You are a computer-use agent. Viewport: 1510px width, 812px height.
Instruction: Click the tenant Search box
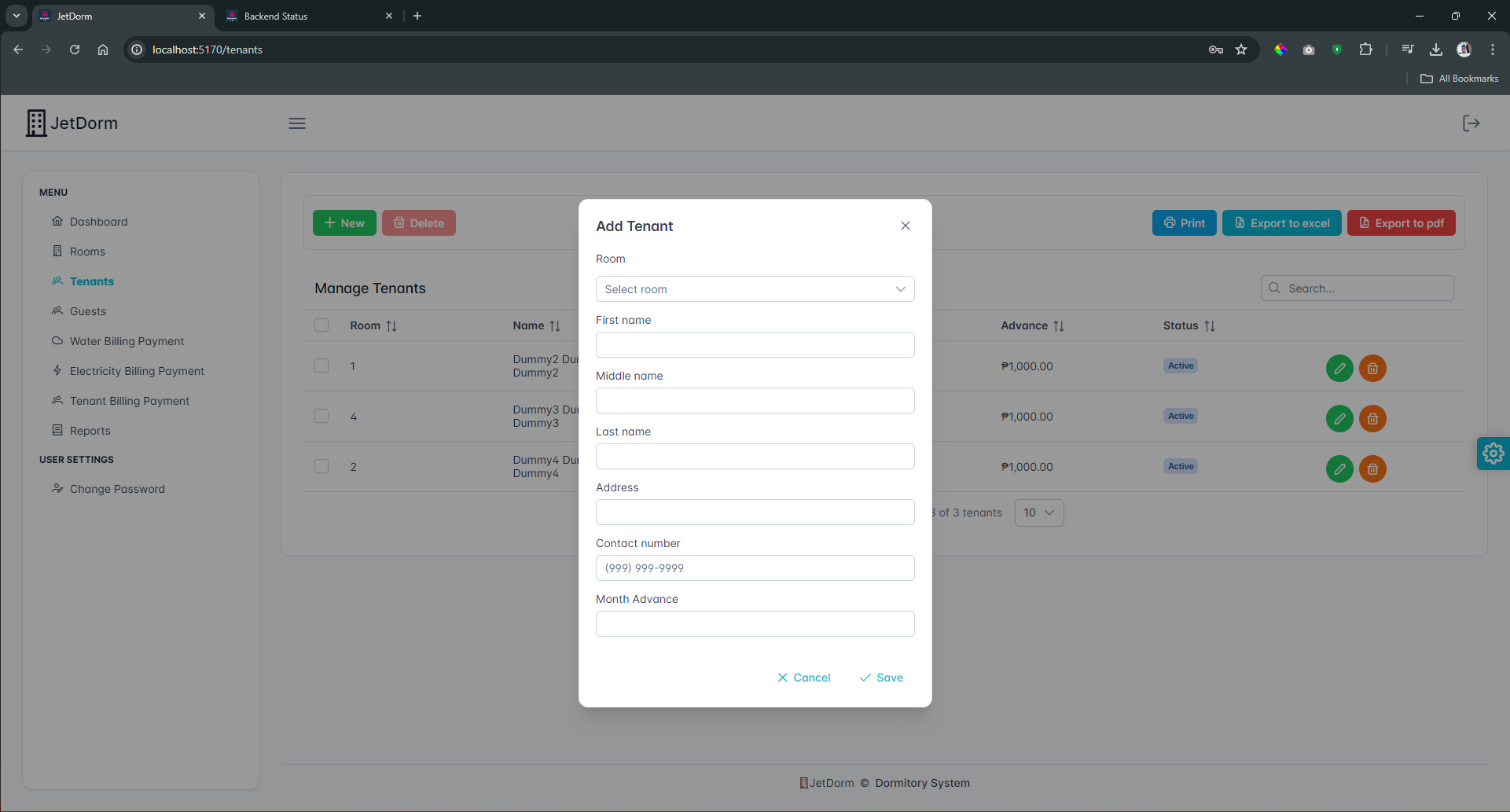point(1358,288)
